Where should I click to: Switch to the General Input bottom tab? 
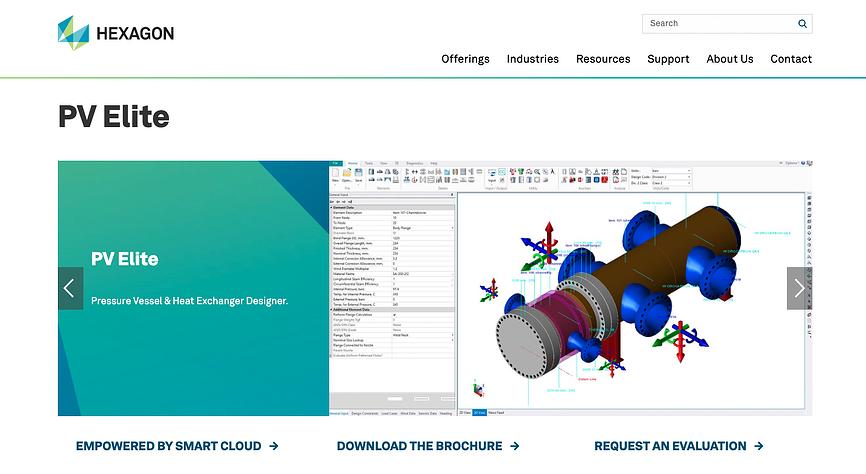pos(339,413)
